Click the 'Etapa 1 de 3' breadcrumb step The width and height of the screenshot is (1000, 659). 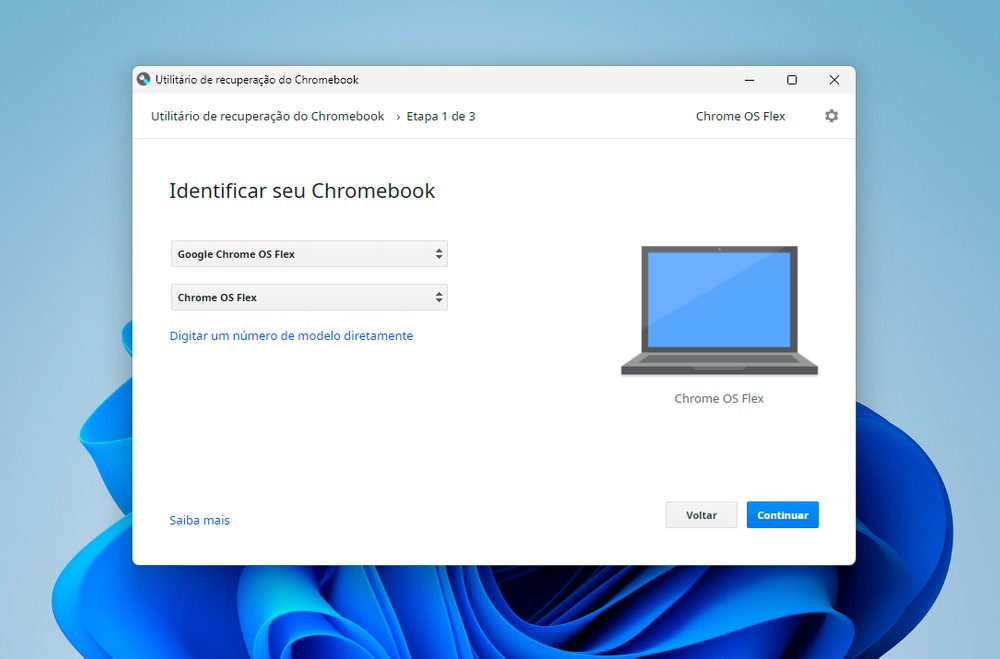[x=440, y=116]
